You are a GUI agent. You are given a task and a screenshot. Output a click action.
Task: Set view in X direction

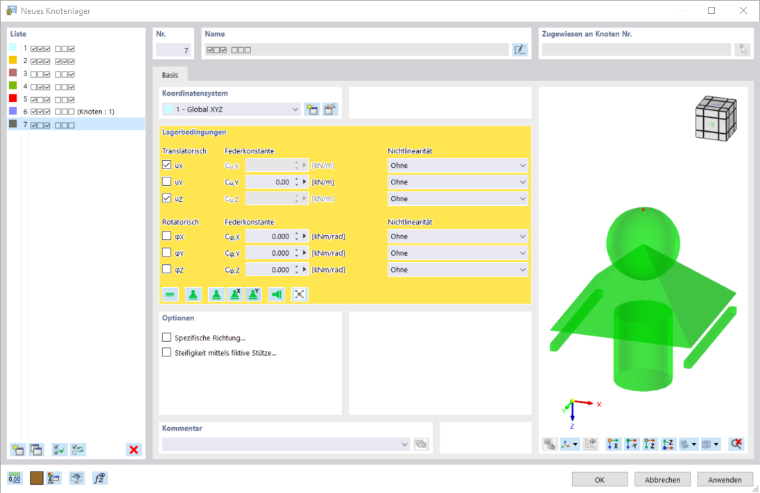[x=613, y=444]
